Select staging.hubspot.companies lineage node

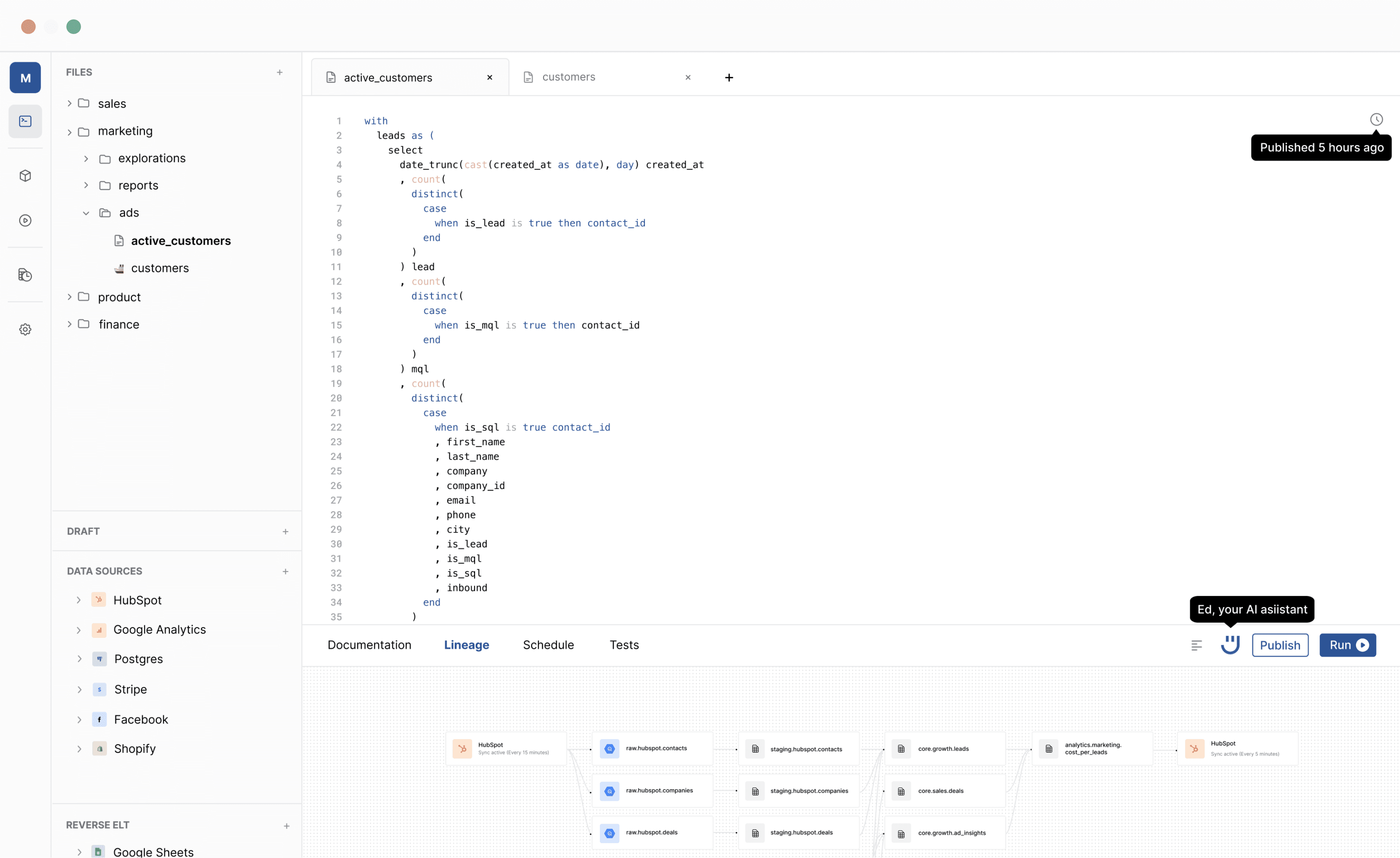[798, 790]
